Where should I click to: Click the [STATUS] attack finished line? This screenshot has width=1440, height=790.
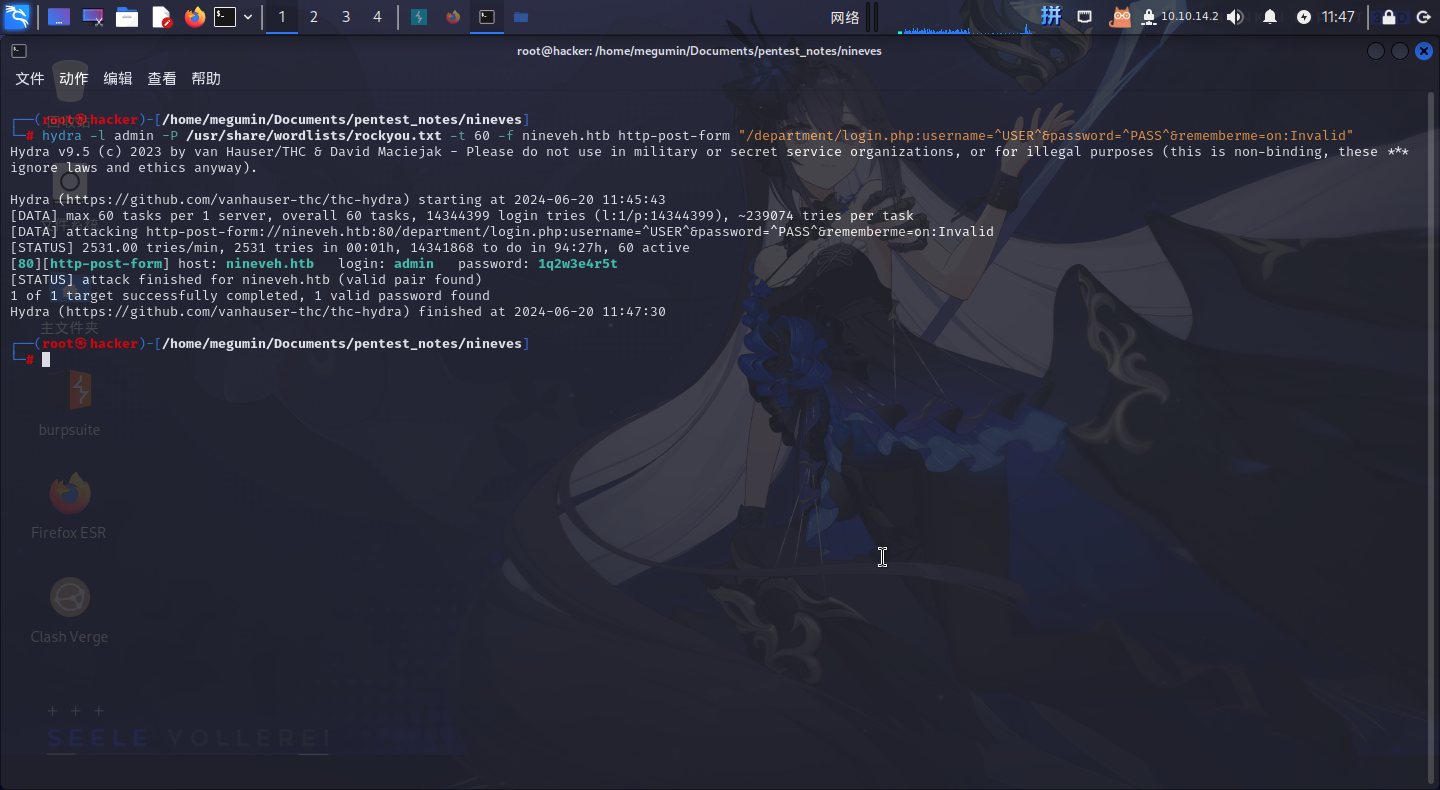[246, 280]
